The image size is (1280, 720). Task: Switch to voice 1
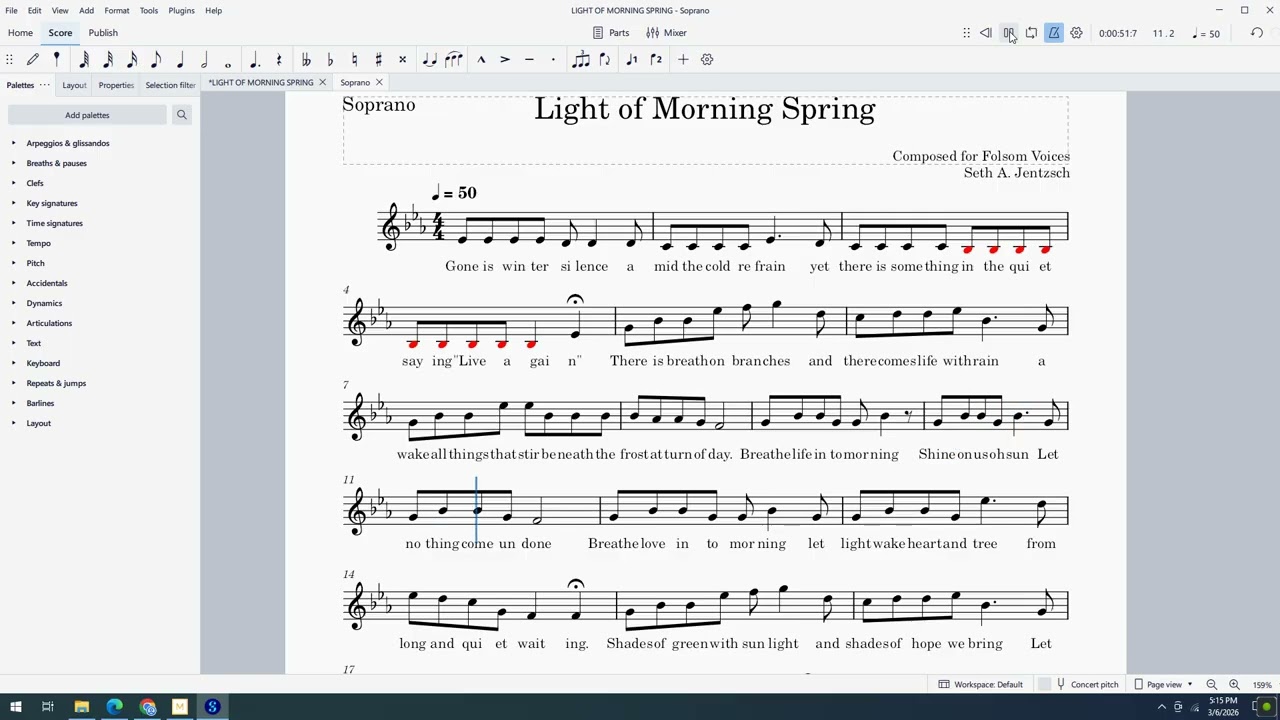pos(632,60)
